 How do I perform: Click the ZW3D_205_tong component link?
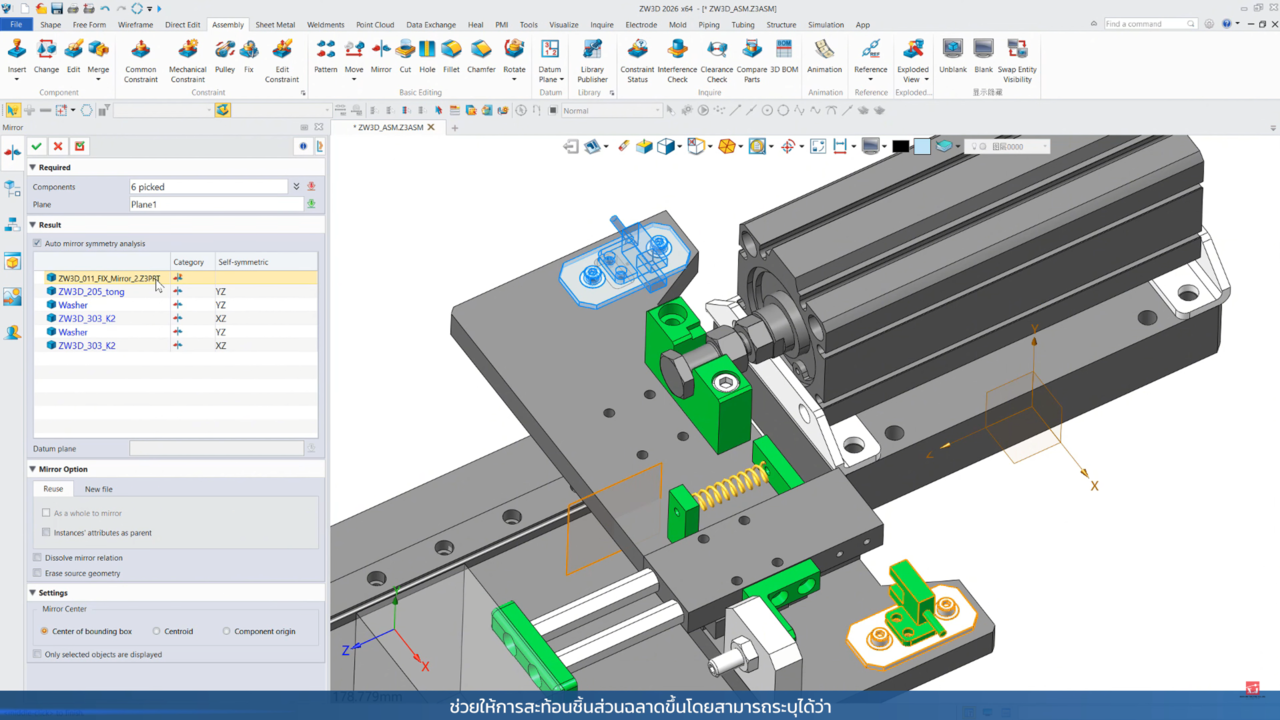coord(91,292)
